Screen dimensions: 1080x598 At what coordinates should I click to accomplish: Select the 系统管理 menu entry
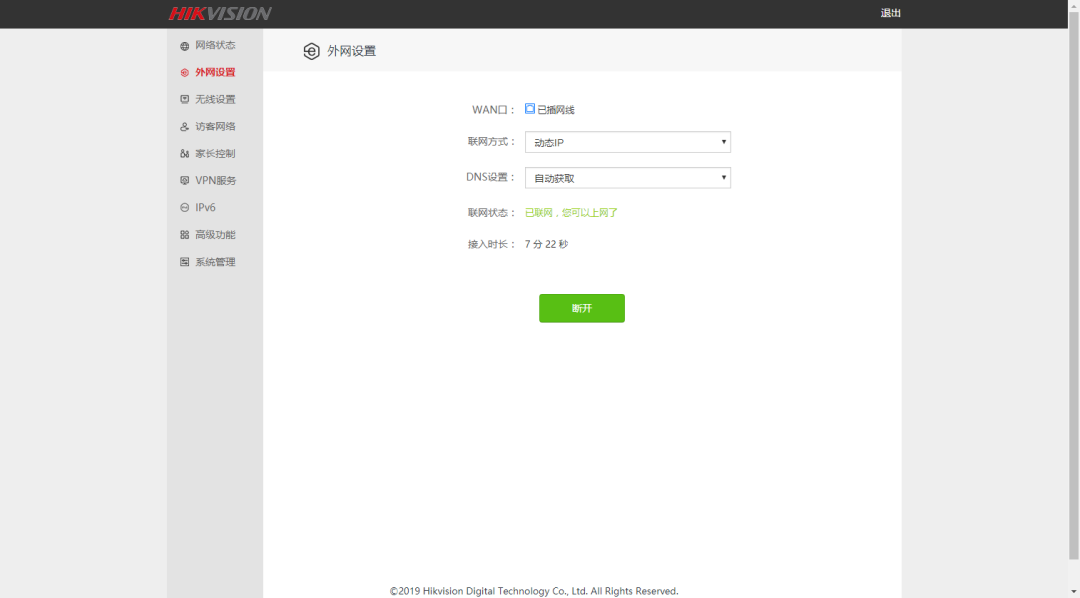pyautogui.click(x=215, y=262)
